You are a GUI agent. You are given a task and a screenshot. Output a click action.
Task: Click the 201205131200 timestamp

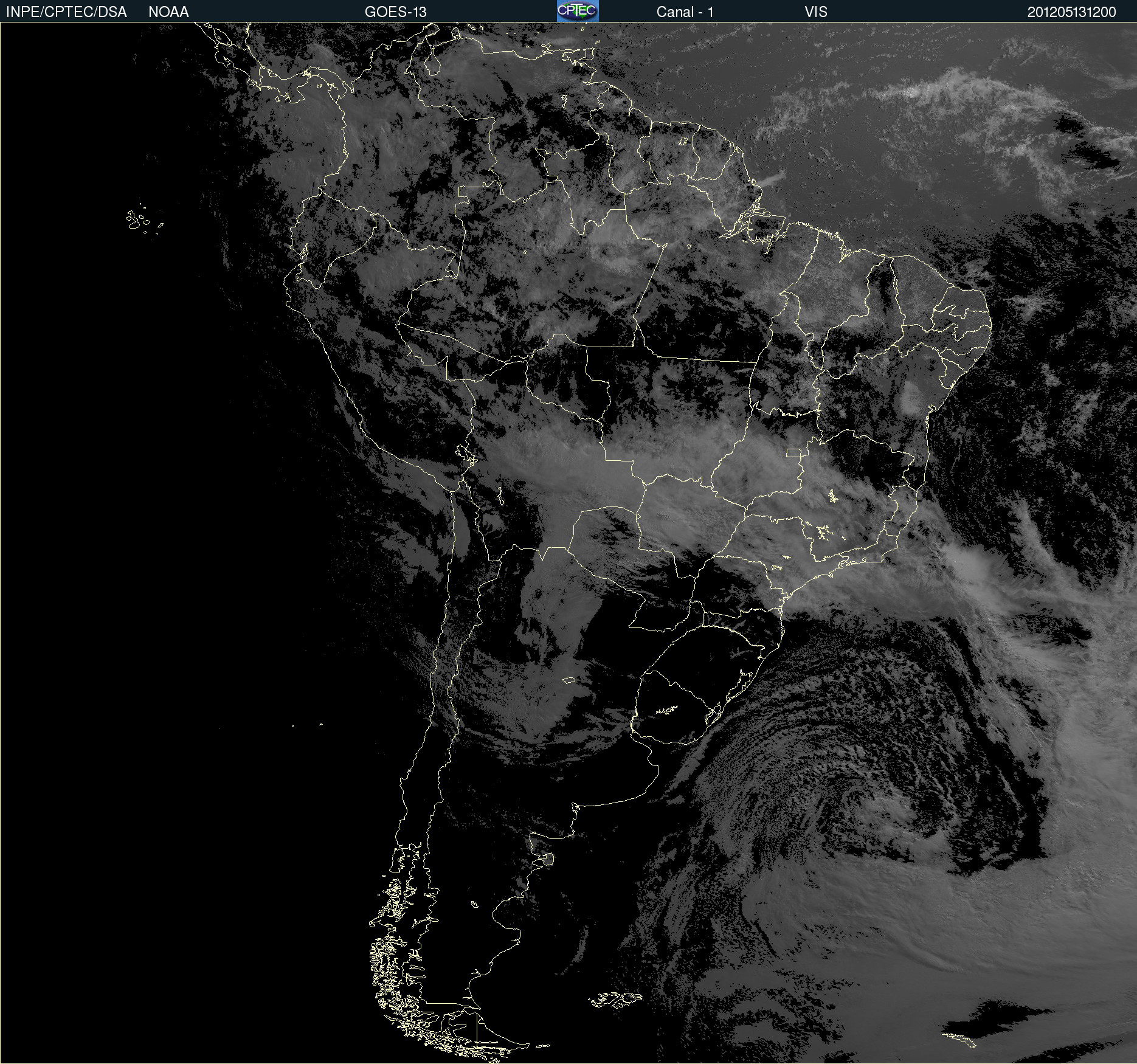pos(1071,12)
